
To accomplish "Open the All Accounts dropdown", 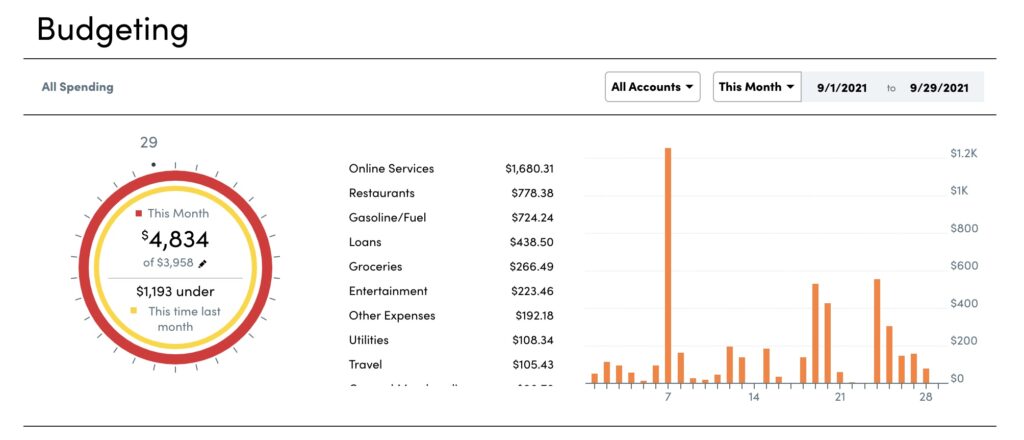I will coord(653,87).
